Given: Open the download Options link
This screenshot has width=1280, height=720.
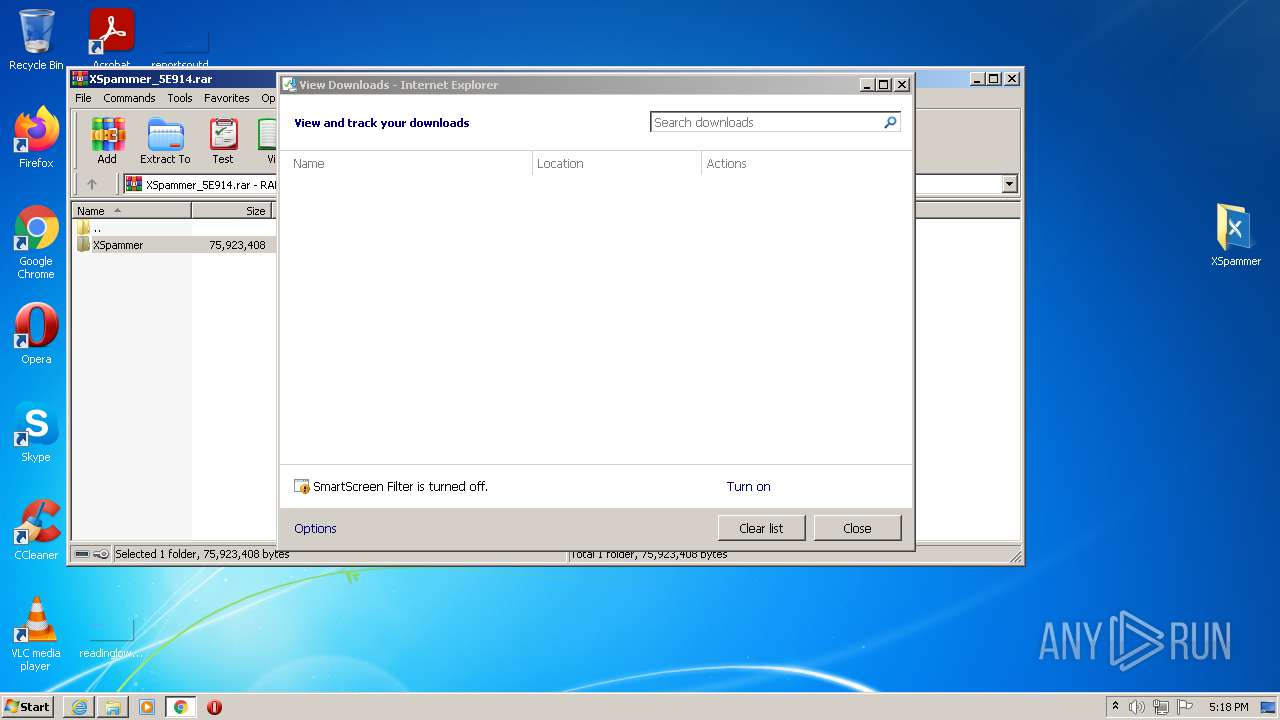Looking at the screenshot, I should pyautogui.click(x=315, y=529).
